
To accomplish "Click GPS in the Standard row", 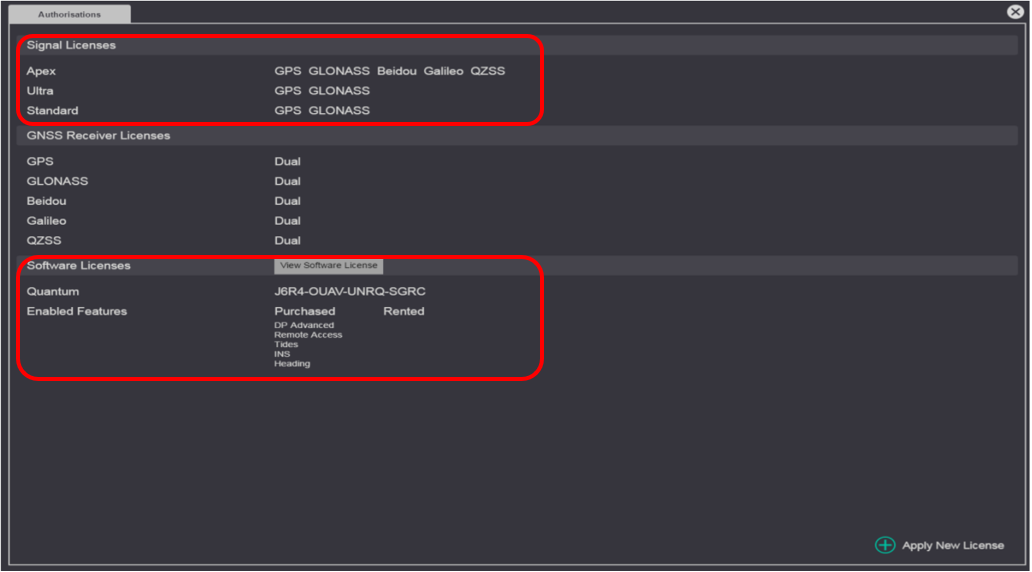I will click(288, 111).
